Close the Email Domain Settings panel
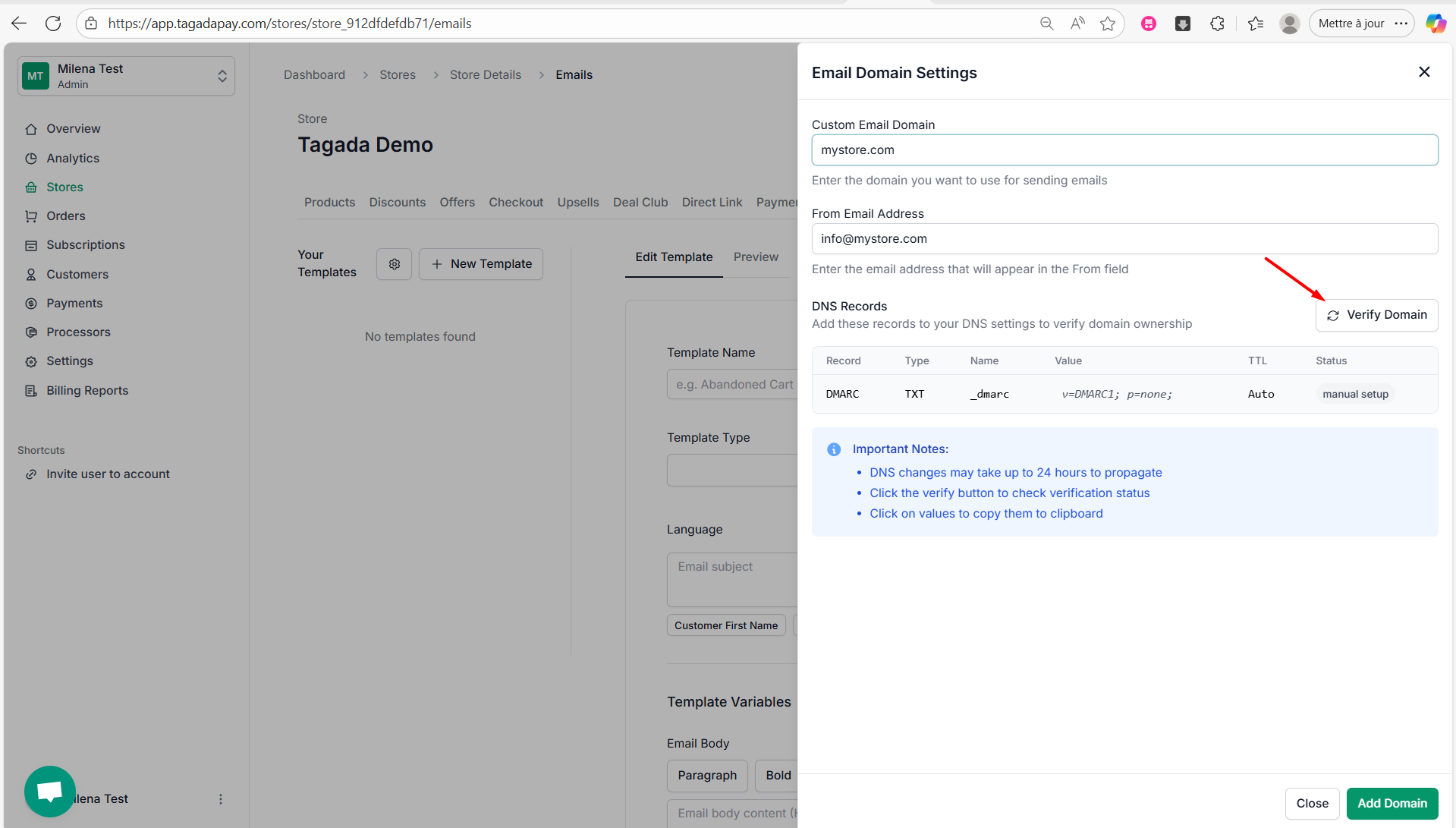 [1423, 72]
